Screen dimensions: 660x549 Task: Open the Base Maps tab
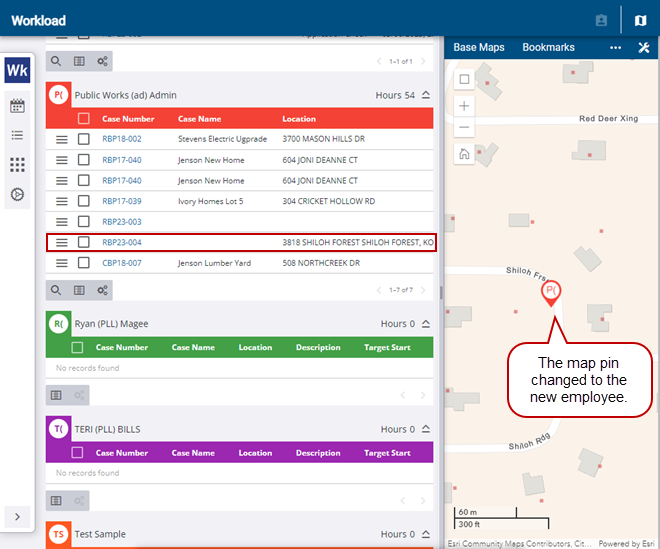coord(479,47)
